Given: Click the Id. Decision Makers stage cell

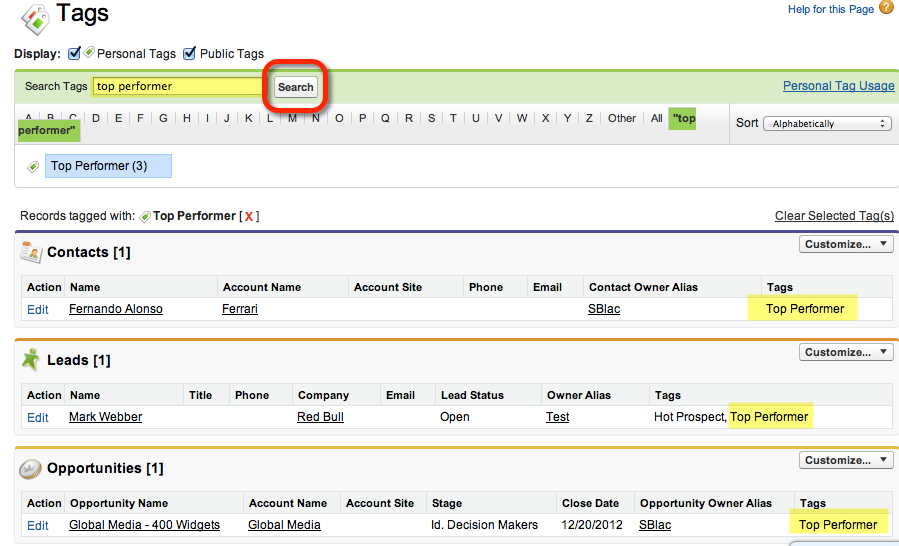Looking at the screenshot, I should pyautogui.click(x=484, y=524).
